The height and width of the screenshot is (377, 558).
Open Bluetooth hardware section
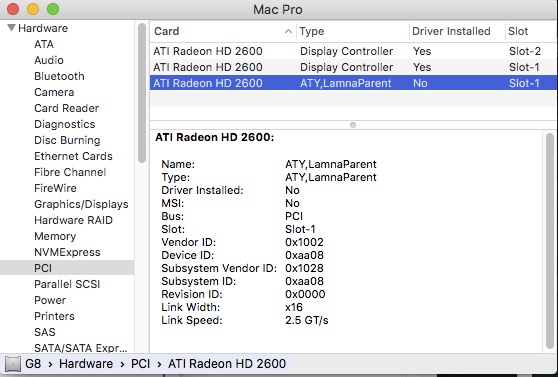59,76
